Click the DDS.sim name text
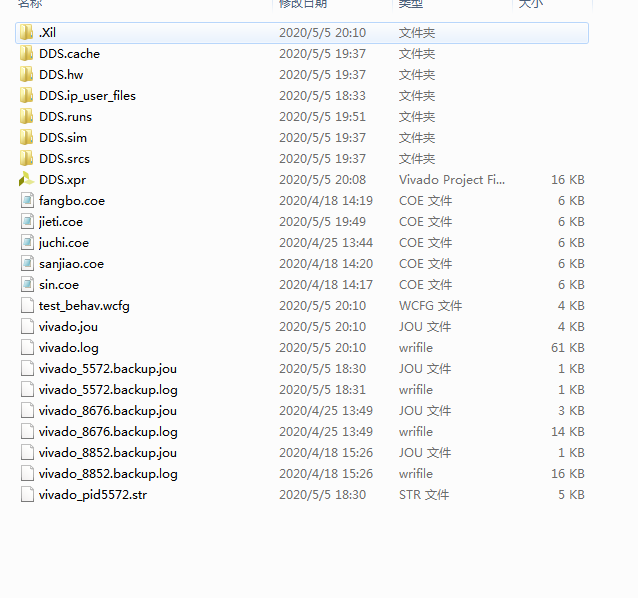 click(x=63, y=137)
